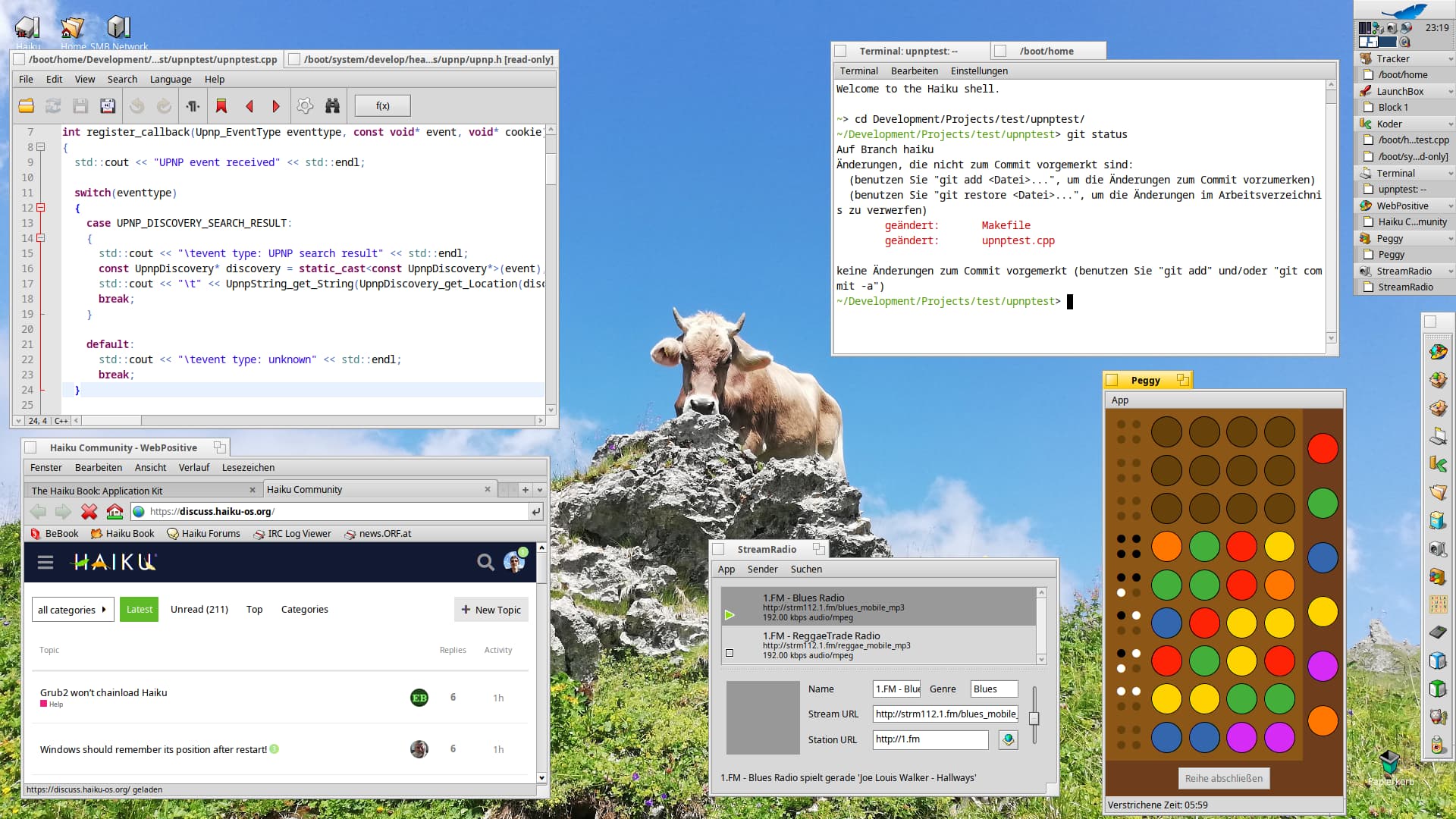Toggle the red bookmark icon in Koder

[x=221, y=106]
